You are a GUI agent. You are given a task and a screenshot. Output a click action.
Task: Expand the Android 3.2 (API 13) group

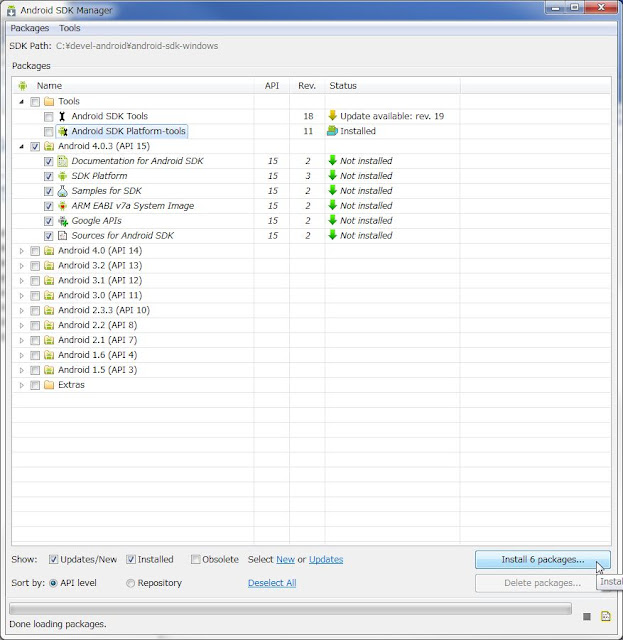22,266
